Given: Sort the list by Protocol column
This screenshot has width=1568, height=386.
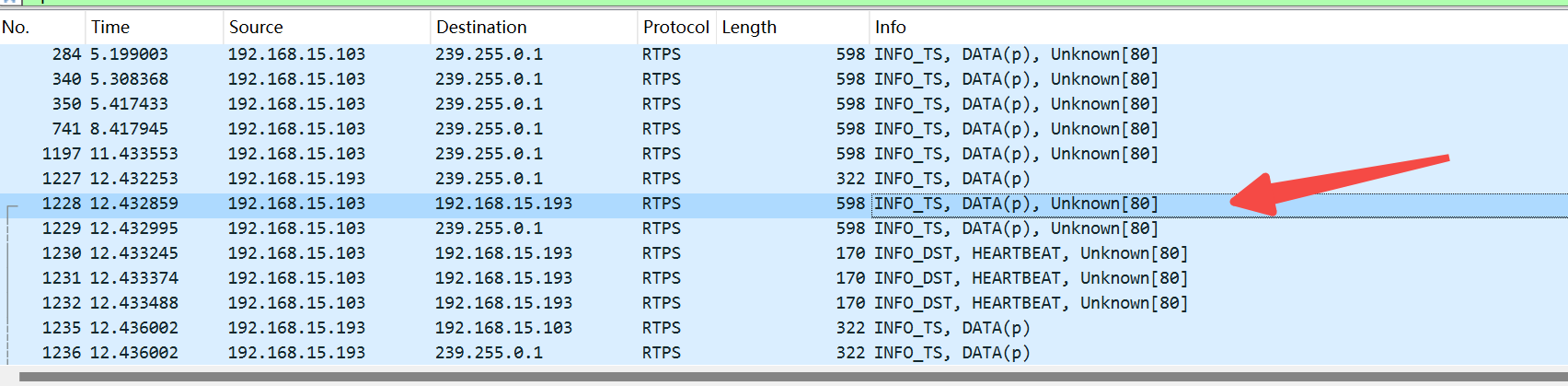Looking at the screenshot, I should tap(675, 28).
